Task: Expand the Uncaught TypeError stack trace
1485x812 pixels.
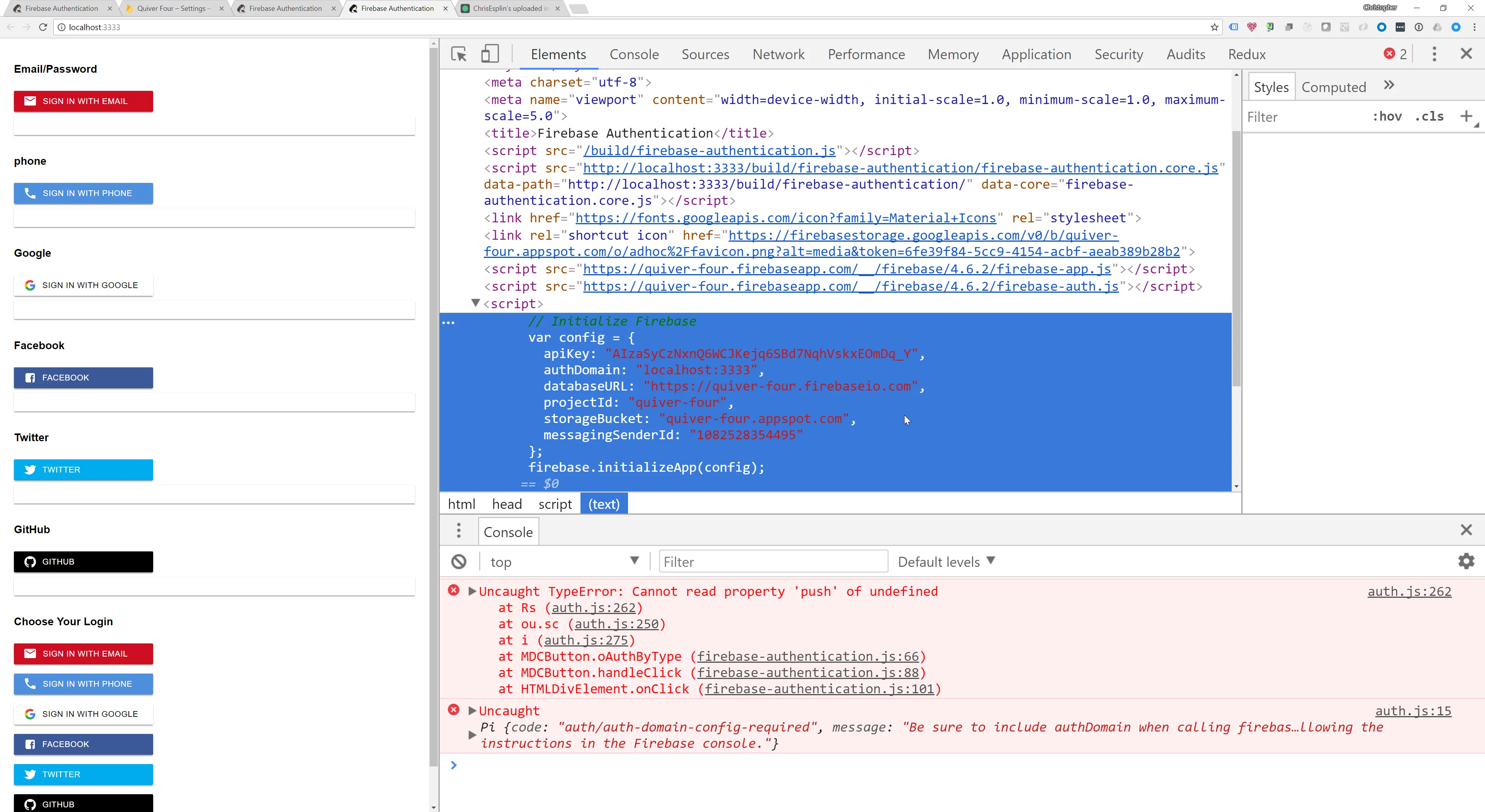Action: (x=472, y=591)
